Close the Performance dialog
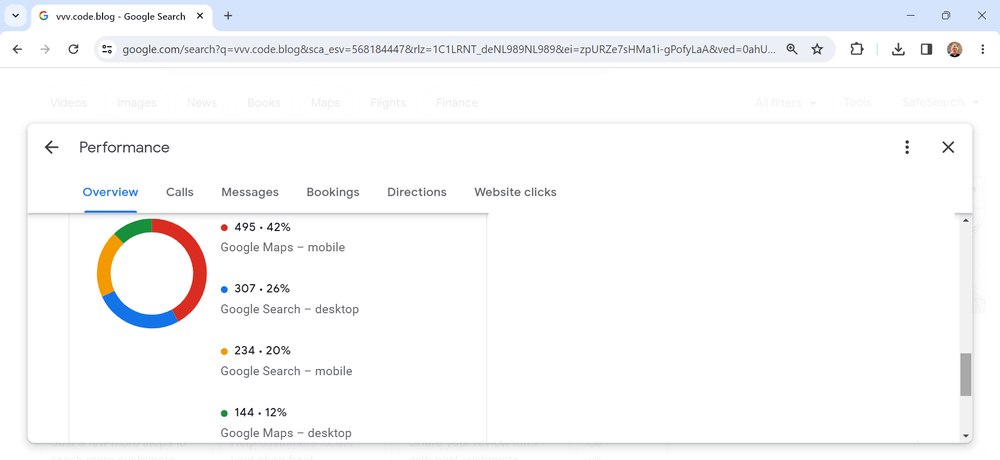Screen dimensions: 1000x460 click(x=948, y=147)
